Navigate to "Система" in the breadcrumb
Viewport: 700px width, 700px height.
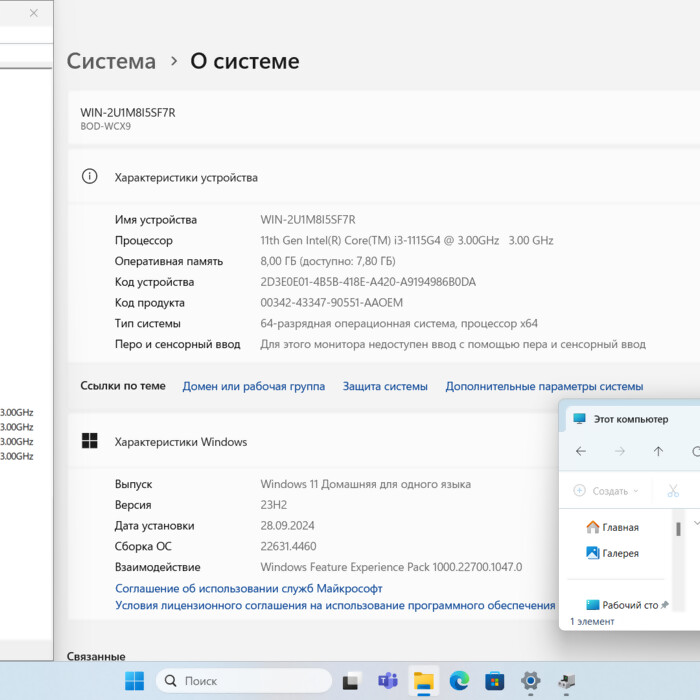pos(111,61)
